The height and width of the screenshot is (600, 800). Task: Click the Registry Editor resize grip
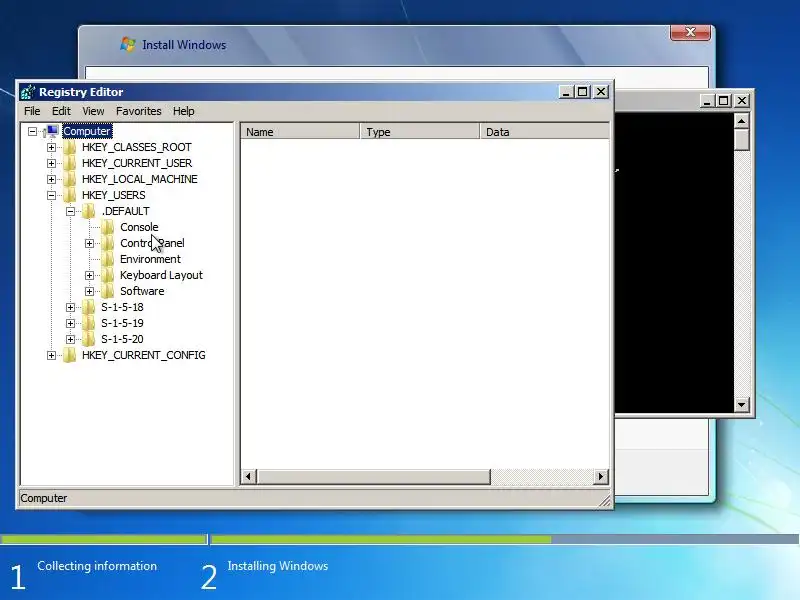click(x=605, y=502)
